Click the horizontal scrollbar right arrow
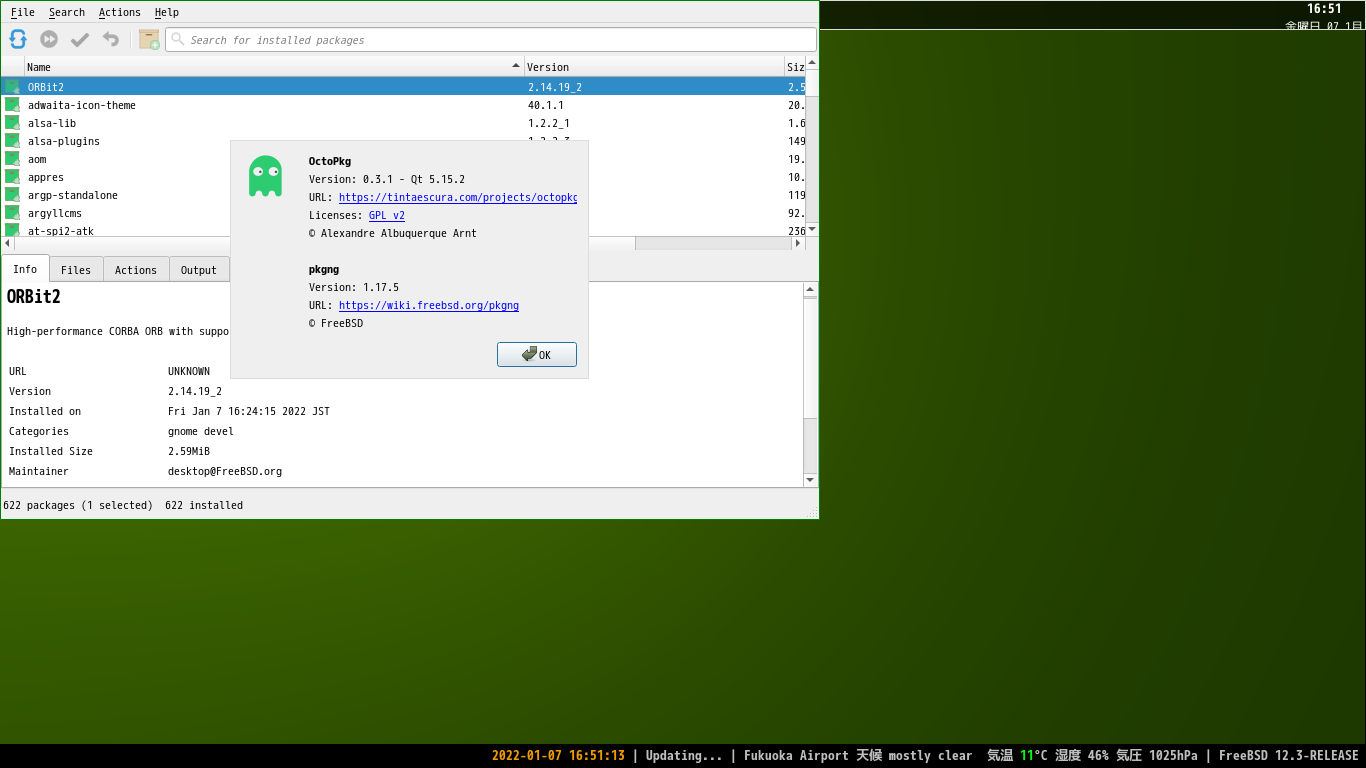This screenshot has height=768, width=1366. coord(798,243)
